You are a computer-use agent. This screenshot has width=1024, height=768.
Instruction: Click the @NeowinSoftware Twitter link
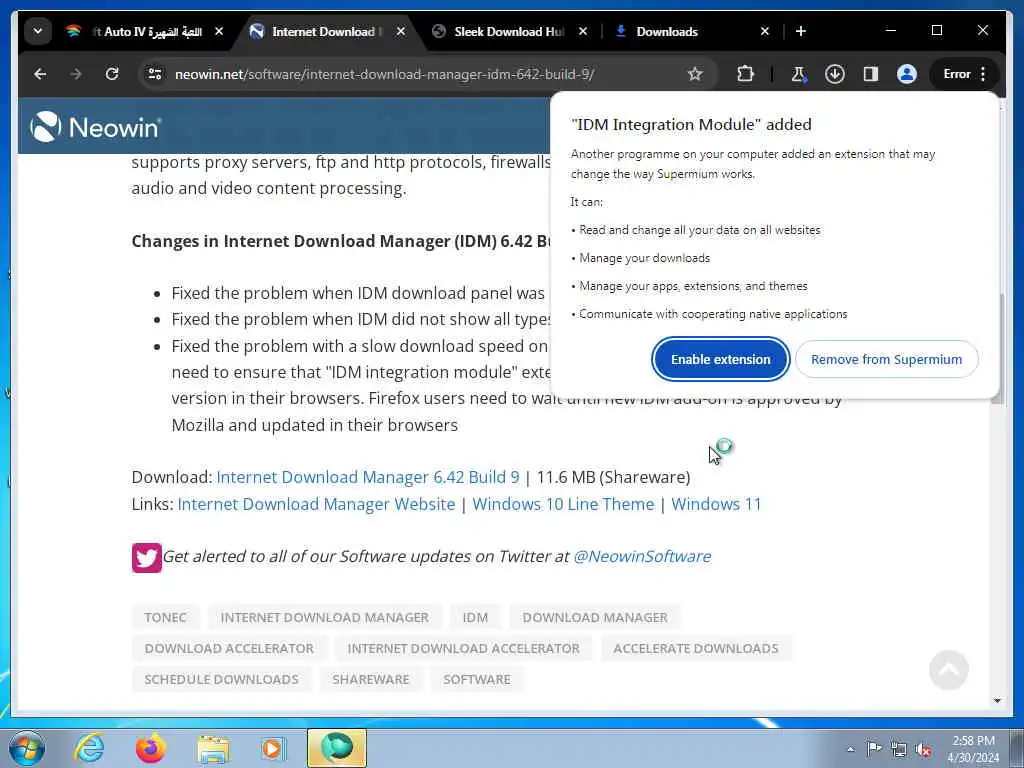point(642,556)
